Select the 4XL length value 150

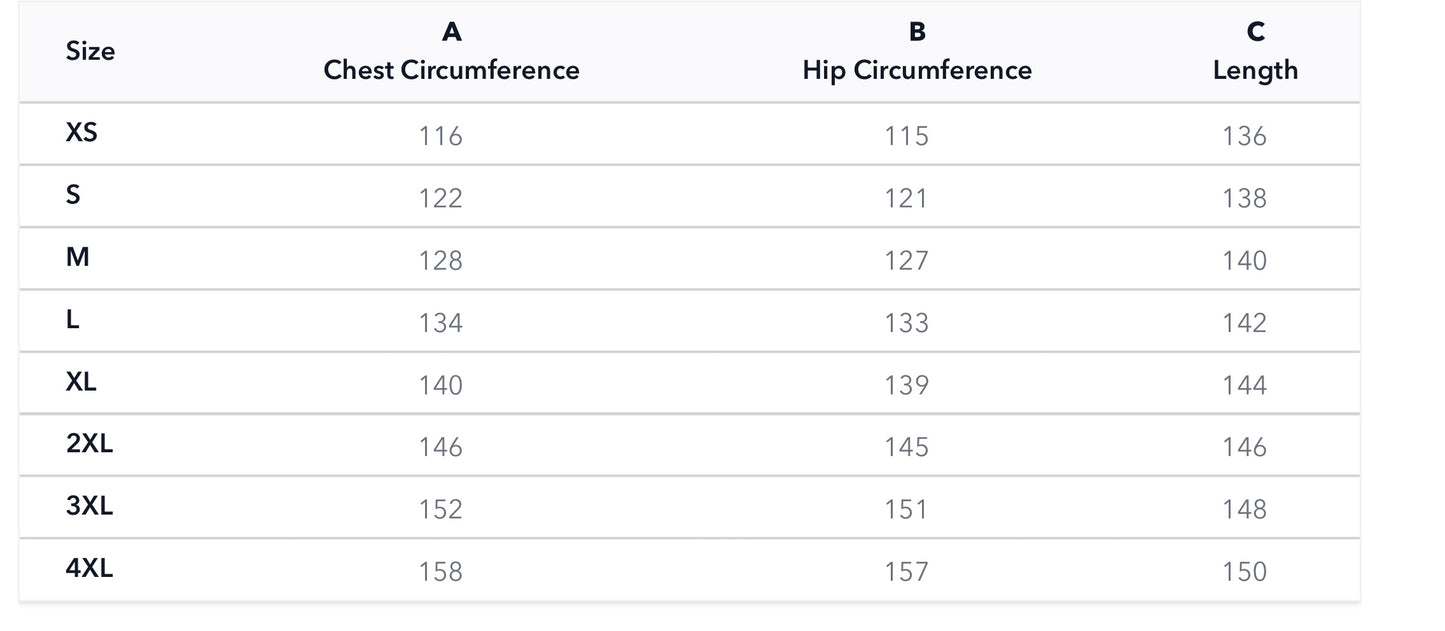1244,572
